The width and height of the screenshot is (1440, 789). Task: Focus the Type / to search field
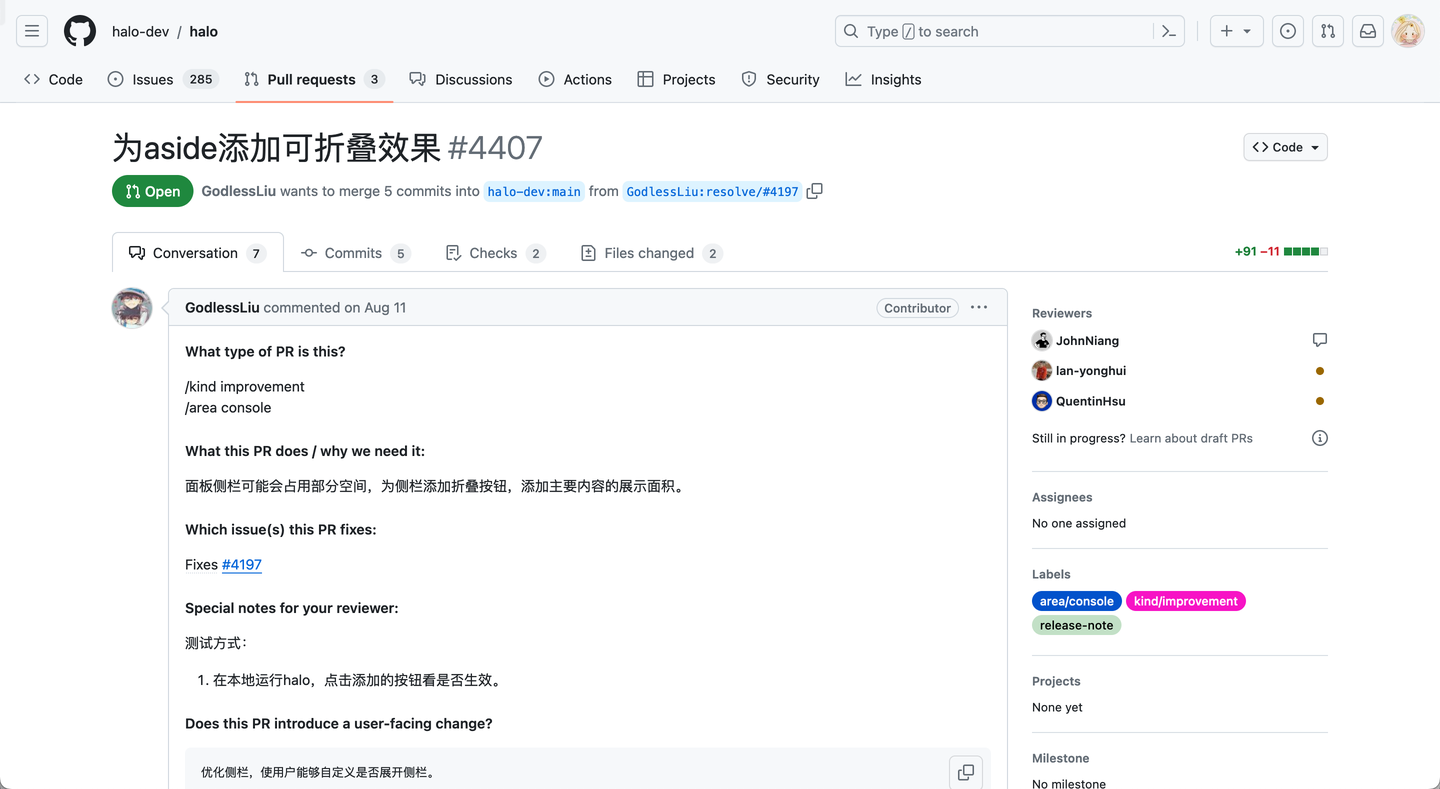pyautogui.click(x=1010, y=31)
